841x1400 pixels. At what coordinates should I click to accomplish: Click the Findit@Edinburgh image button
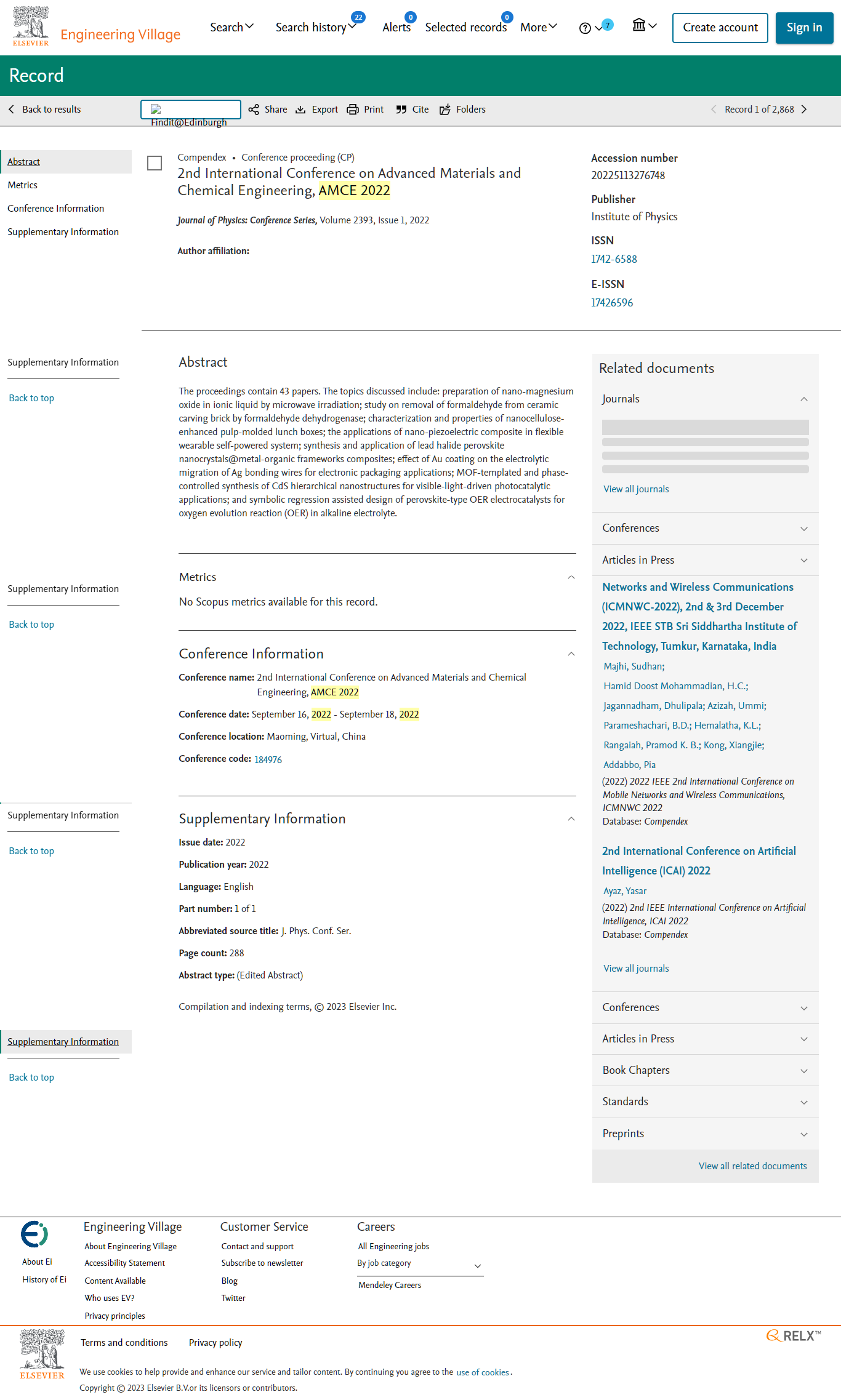(191, 109)
